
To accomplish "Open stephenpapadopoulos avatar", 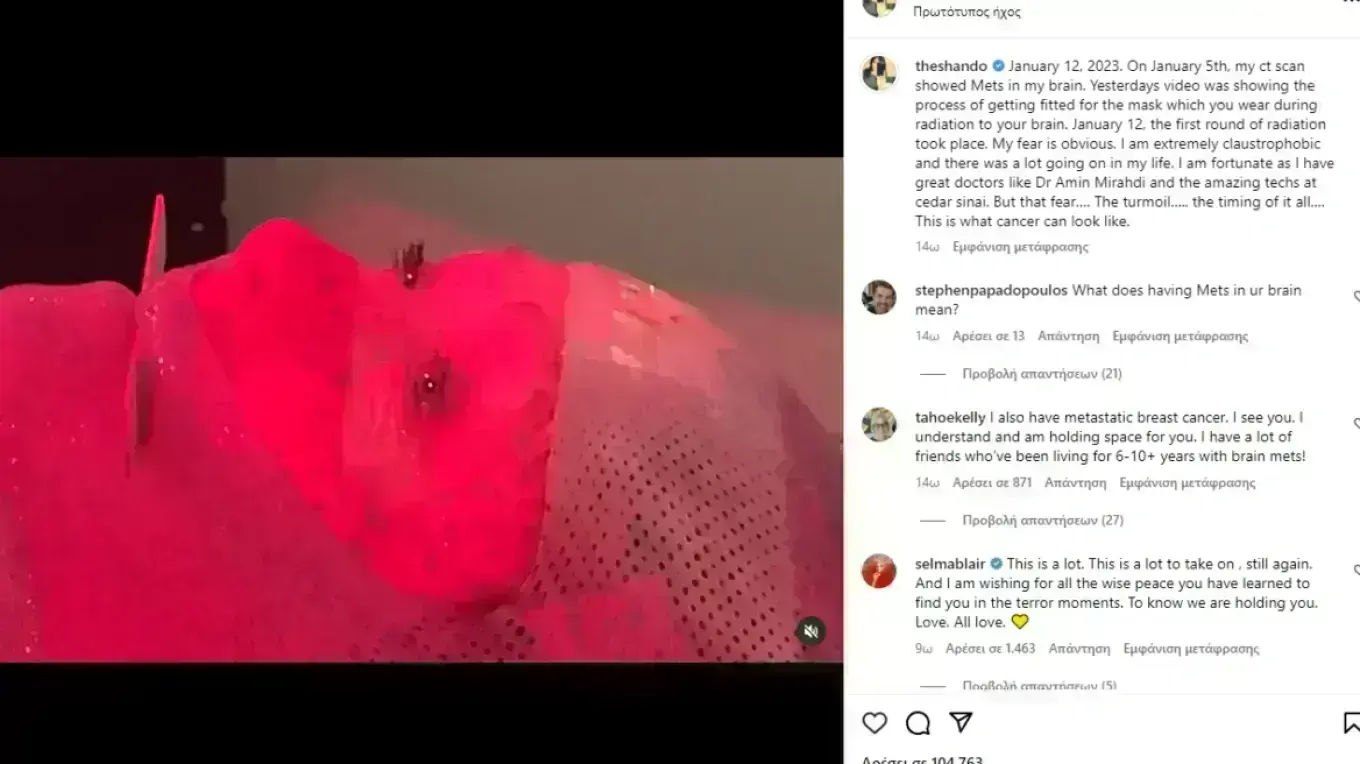I will point(879,297).
